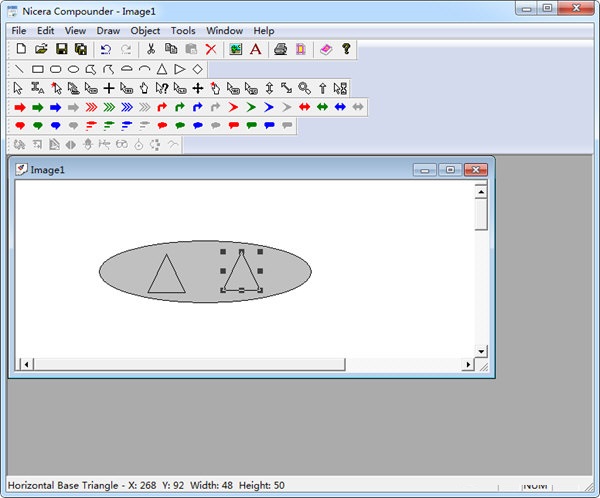Click the print icon
600x498 pixels.
(x=280, y=49)
